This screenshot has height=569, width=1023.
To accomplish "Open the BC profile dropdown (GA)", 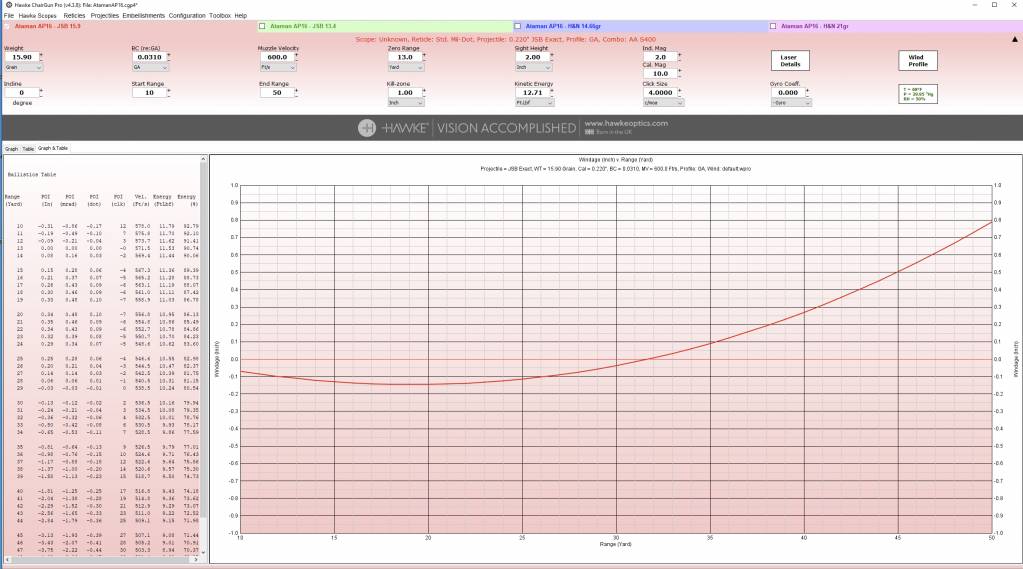I will [x=151, y=67].
